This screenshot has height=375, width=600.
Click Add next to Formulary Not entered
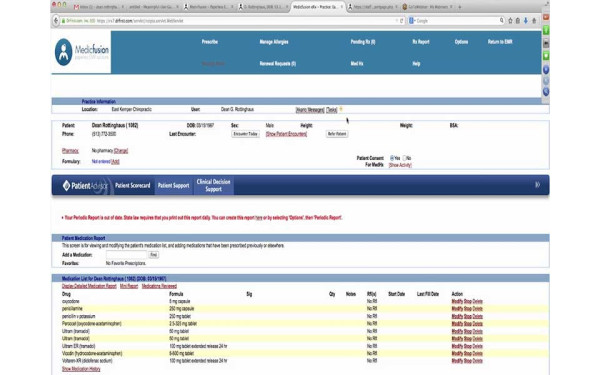[x=115, y=161]
